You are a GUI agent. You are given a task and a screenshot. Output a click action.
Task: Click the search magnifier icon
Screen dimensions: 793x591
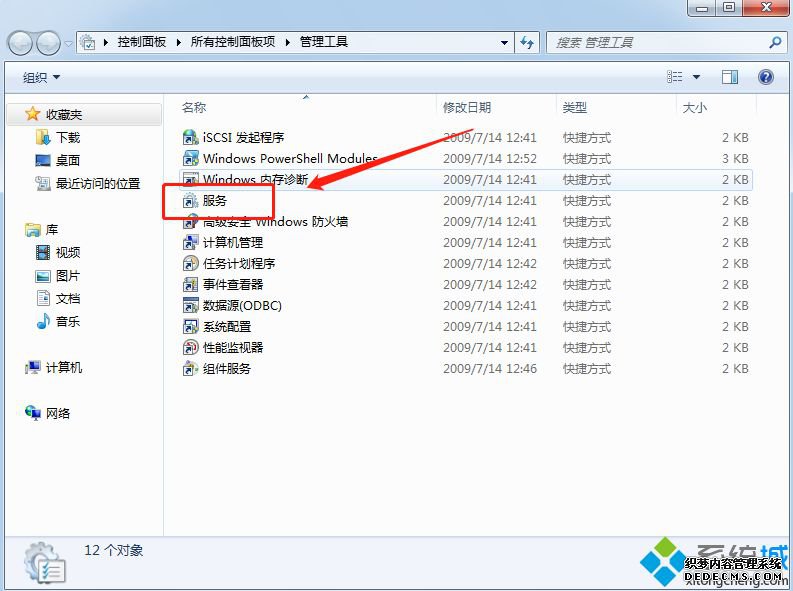(x=775, y=42)
